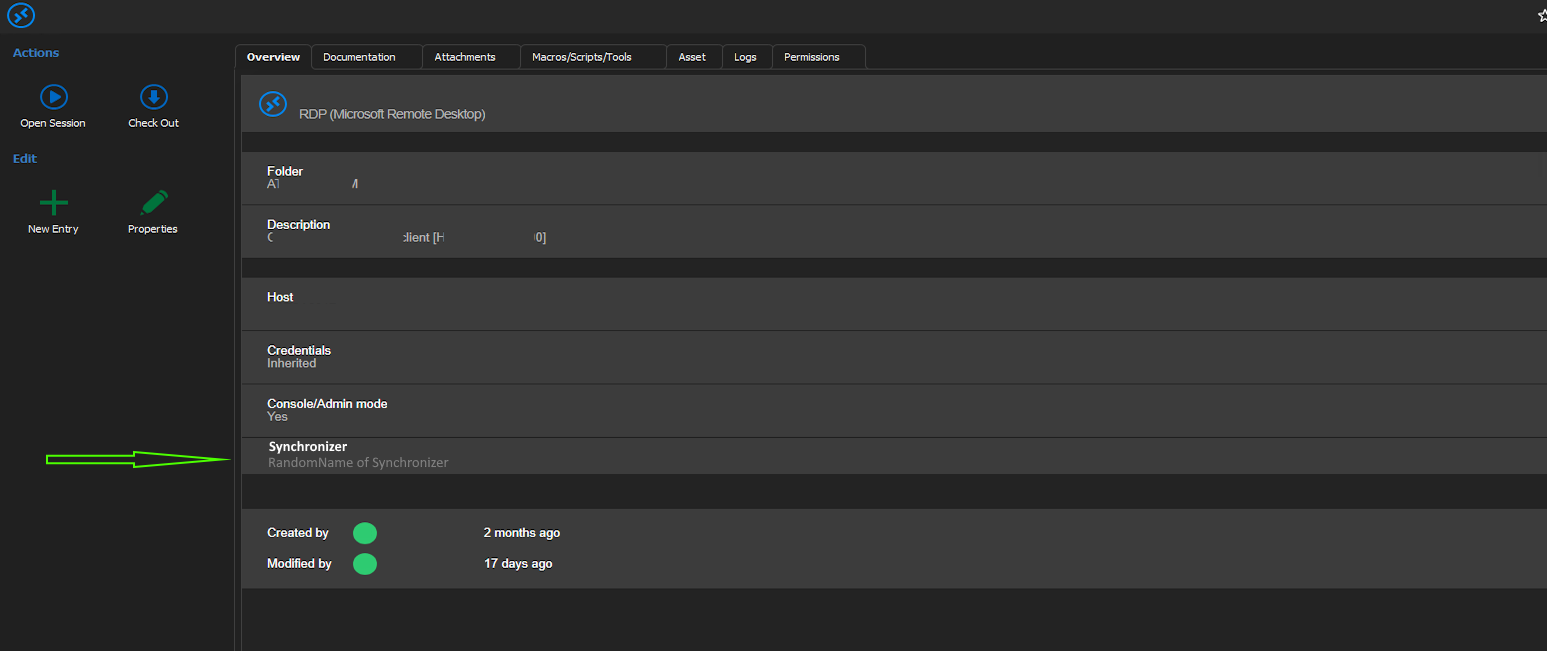Click the Folder field label

[285, 171]
